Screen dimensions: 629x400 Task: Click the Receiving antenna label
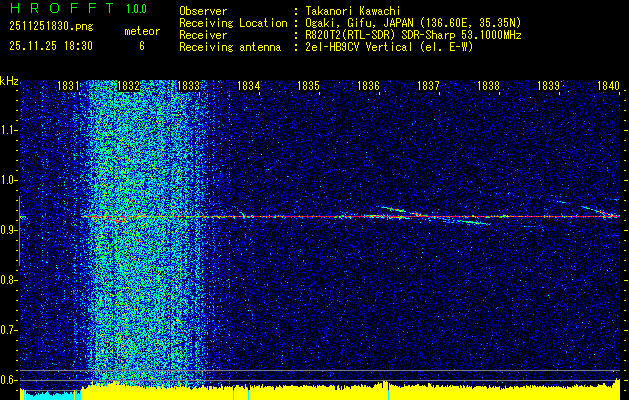click(230, 47)
